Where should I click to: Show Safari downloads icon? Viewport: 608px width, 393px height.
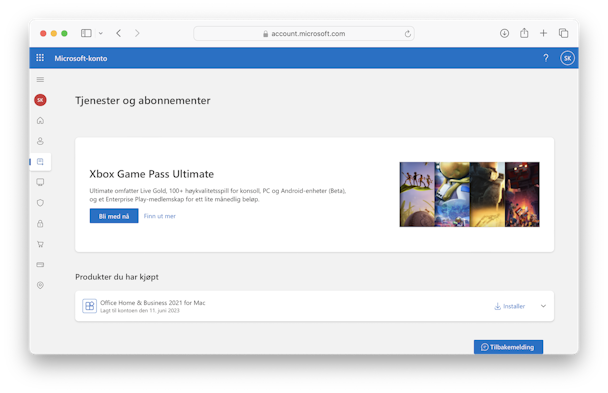pyautogui.click(x=504, y=33)
